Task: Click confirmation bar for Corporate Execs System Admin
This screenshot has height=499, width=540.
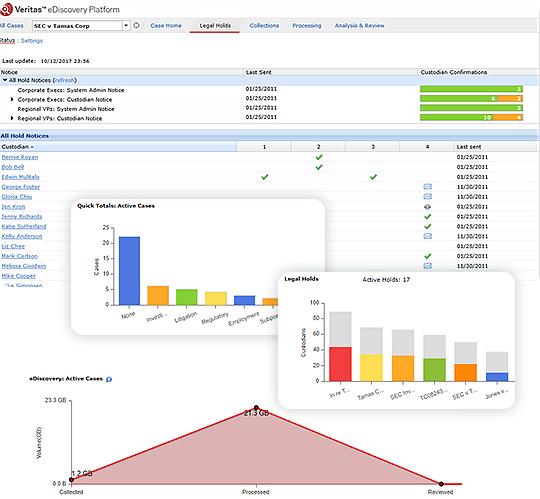Action: tap(471, 89)
